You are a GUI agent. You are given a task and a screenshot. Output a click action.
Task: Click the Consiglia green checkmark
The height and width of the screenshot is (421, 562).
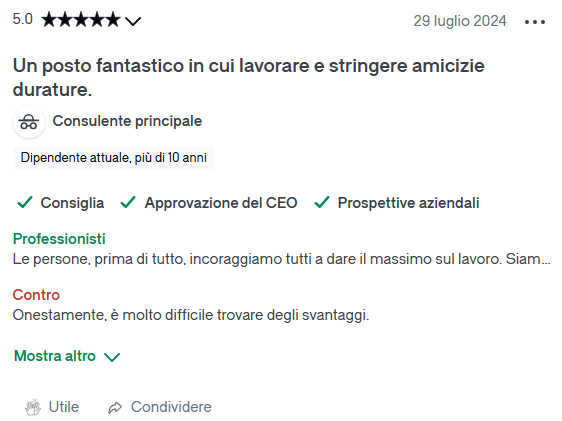tap(25, 202)
